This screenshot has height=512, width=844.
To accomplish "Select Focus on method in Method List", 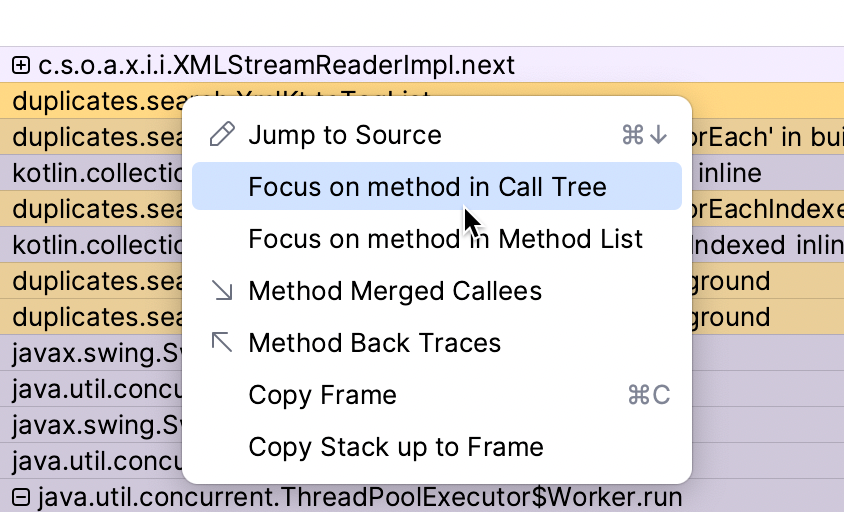I will click(x=445, y=239).
